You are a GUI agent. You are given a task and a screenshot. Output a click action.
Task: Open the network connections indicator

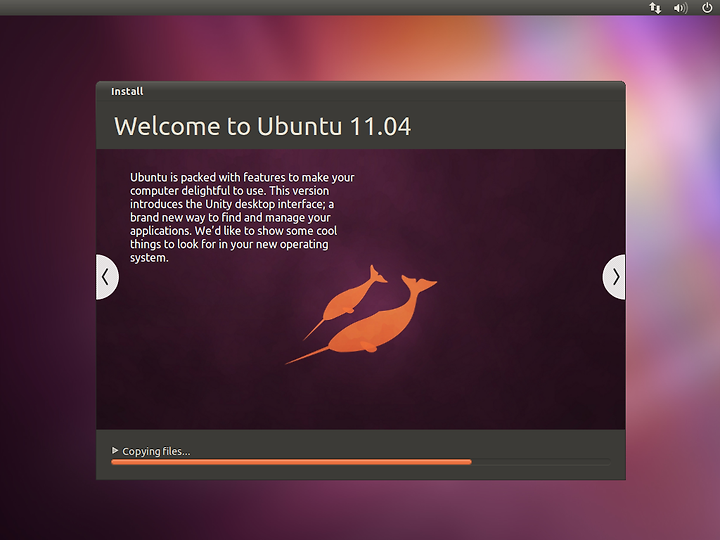(655, 8)
